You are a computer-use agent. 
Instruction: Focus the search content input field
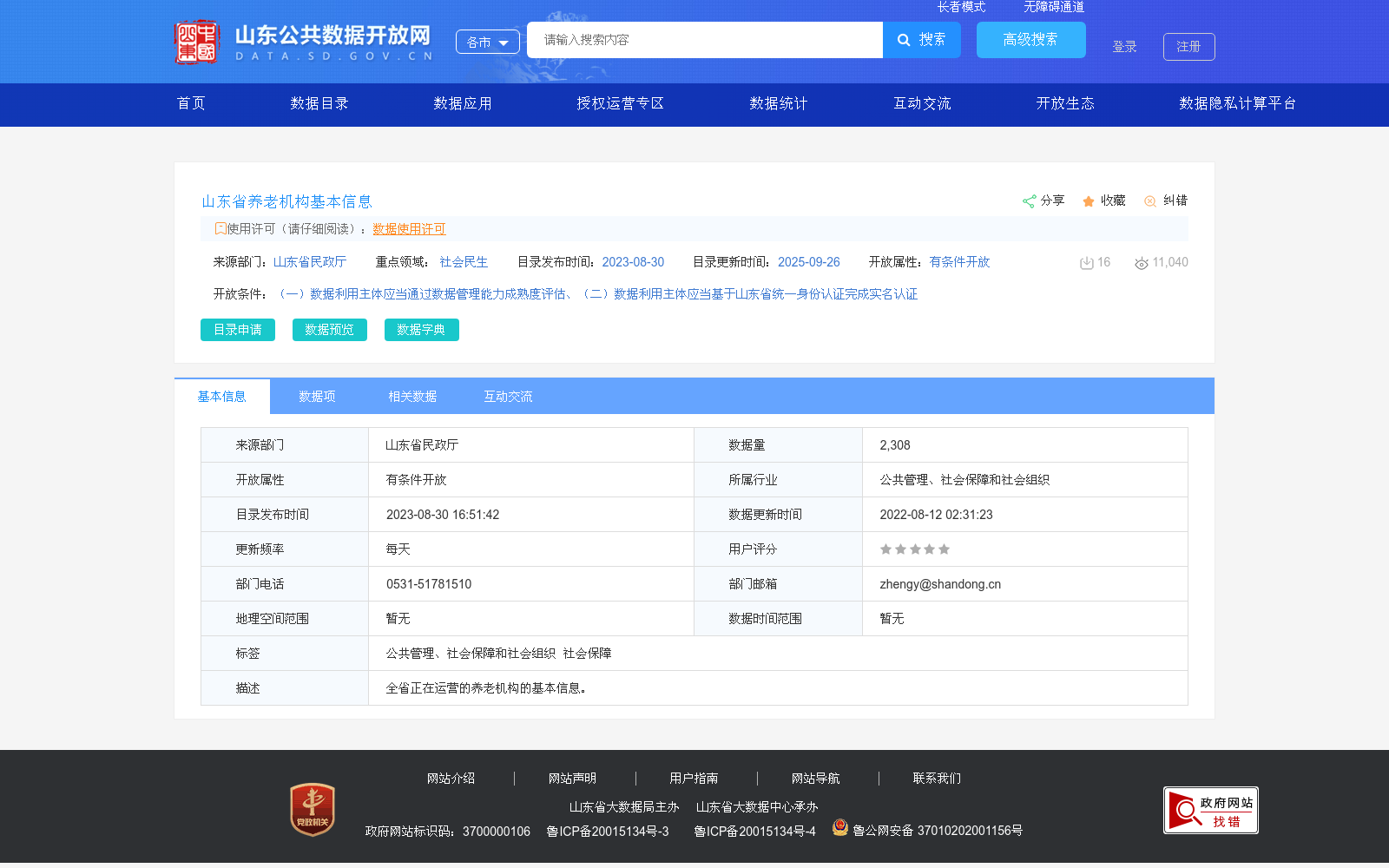[705, 40]
